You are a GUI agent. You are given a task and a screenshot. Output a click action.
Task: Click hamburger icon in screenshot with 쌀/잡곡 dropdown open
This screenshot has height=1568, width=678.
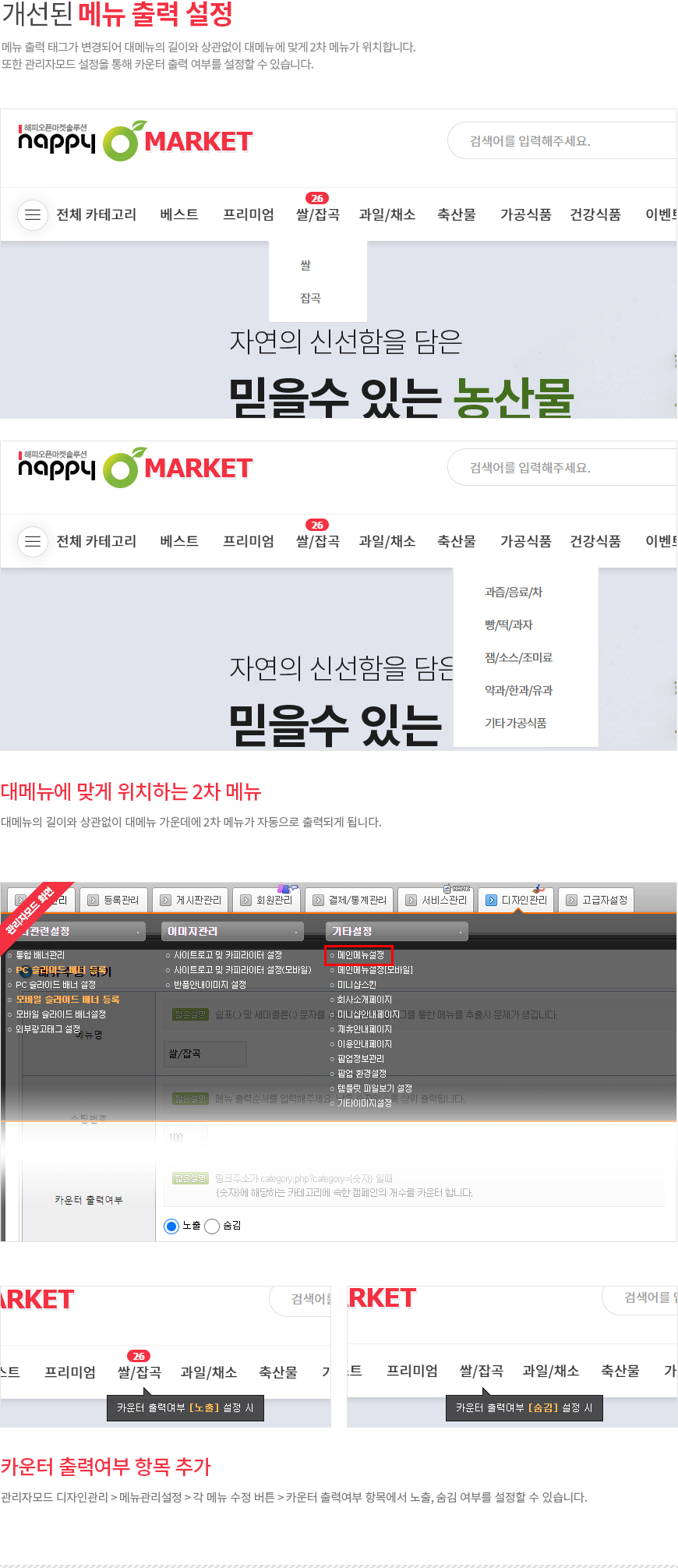(x=33, y=214)
